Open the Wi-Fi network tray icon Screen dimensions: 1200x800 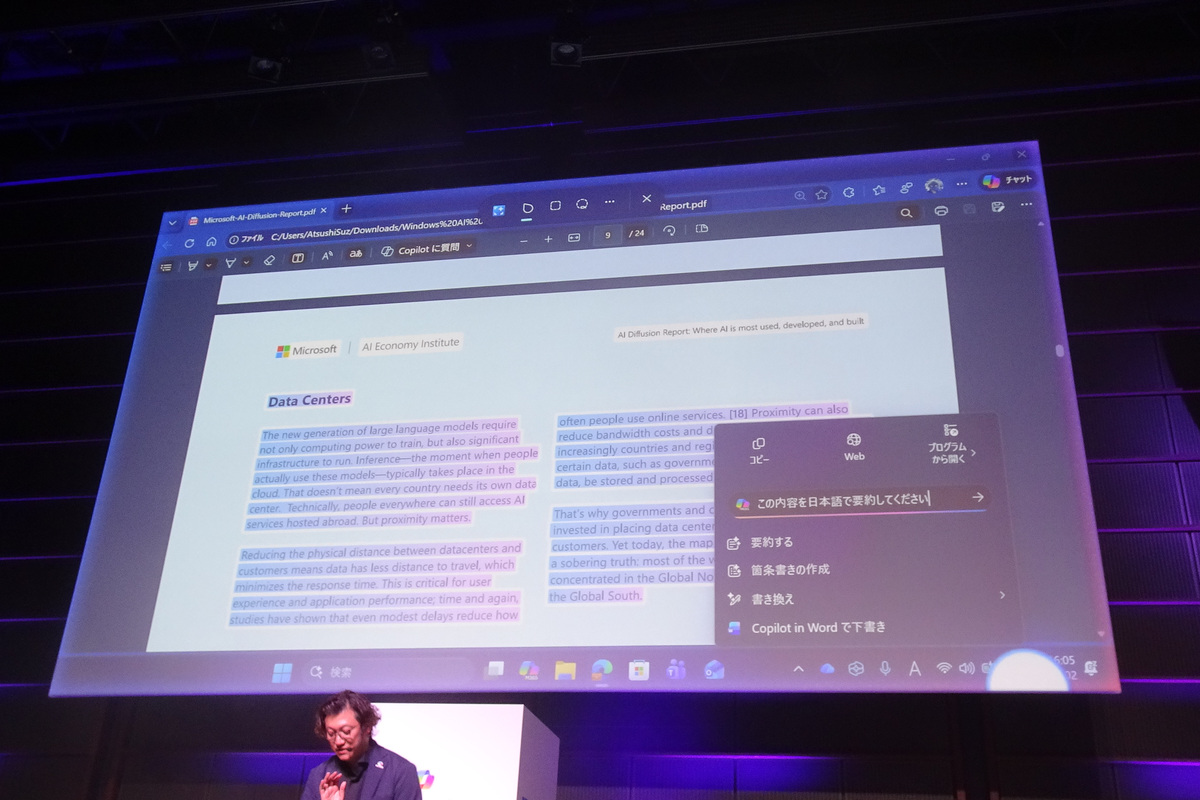tap(943, 667)
